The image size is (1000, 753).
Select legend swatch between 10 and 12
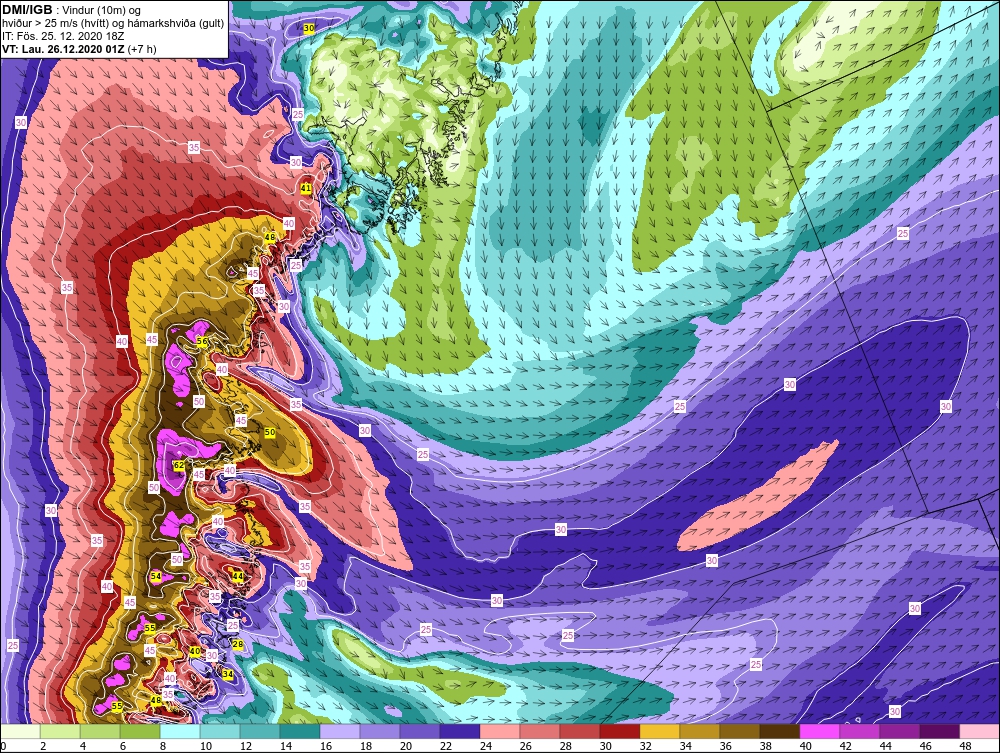220,731
